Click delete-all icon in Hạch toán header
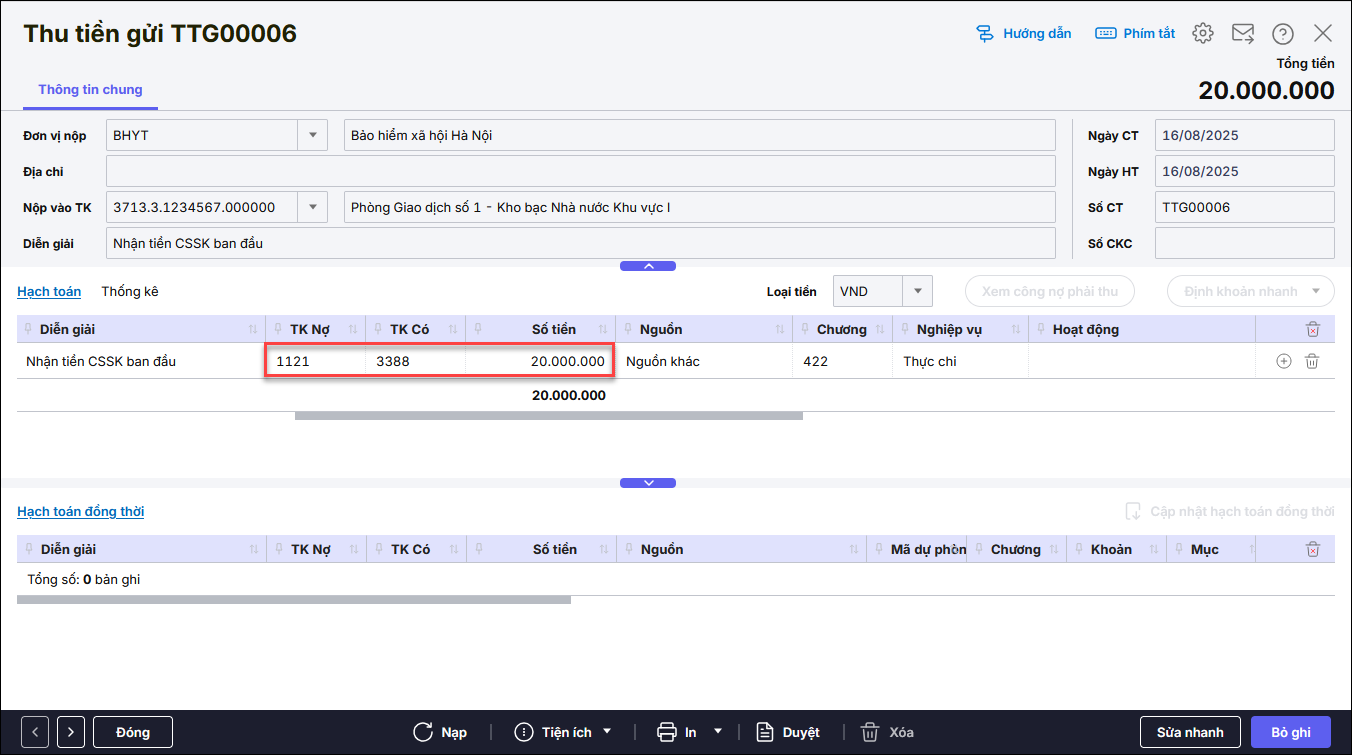The image size is (1352, 755). (1313, 329)
